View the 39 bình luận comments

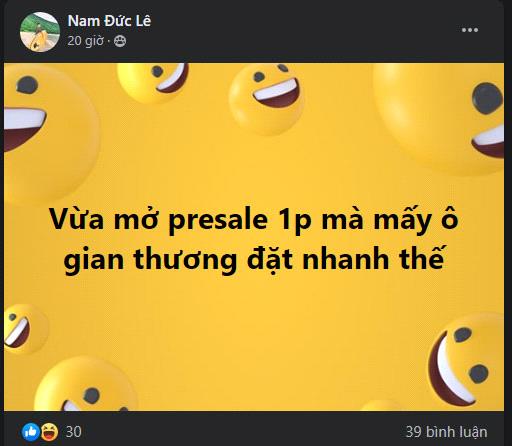(446, 432)
